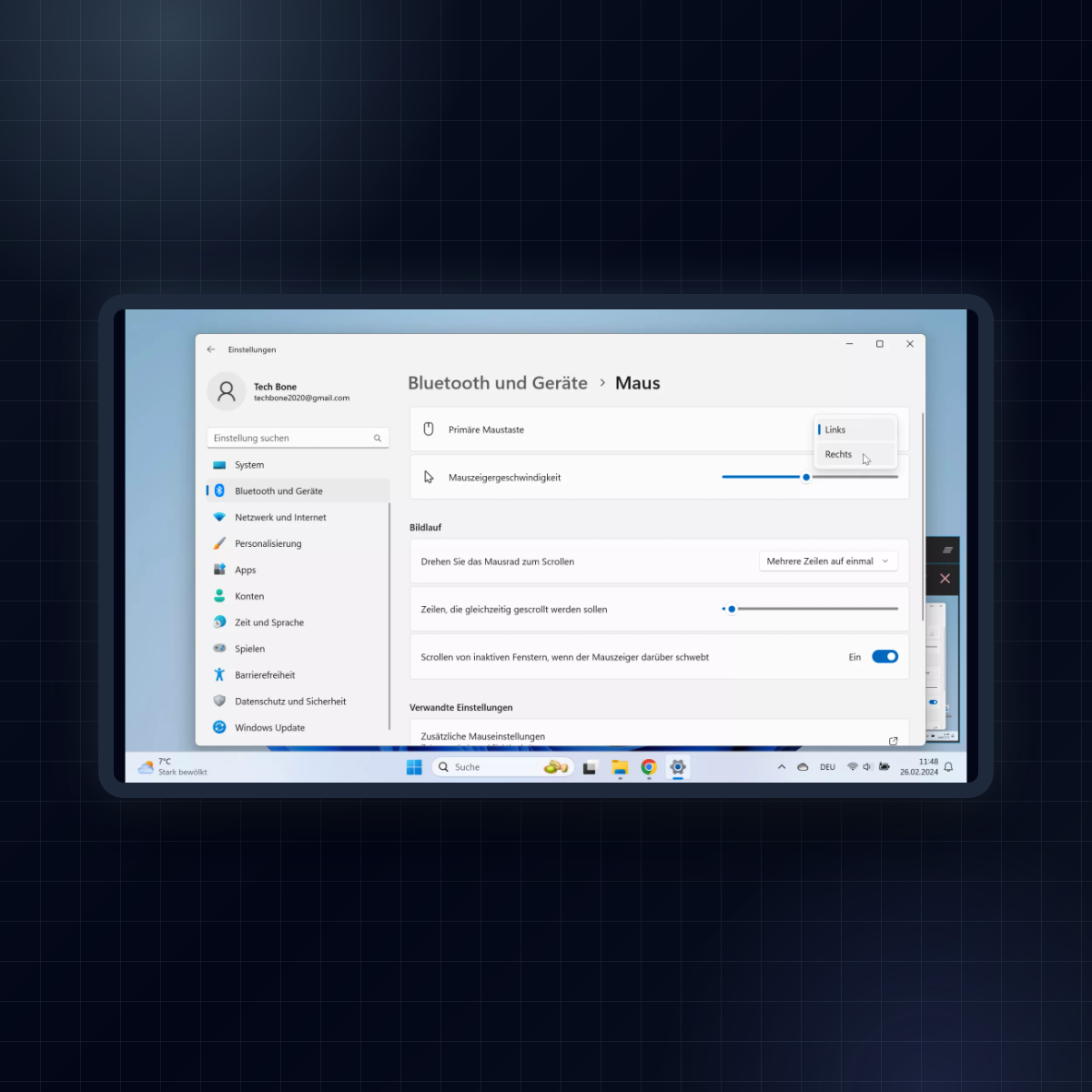Image resolution: width=1092 pixels, height=1092 pixels.
Task: Choose Rechts in the primary button dropdown
Action: 855,454
